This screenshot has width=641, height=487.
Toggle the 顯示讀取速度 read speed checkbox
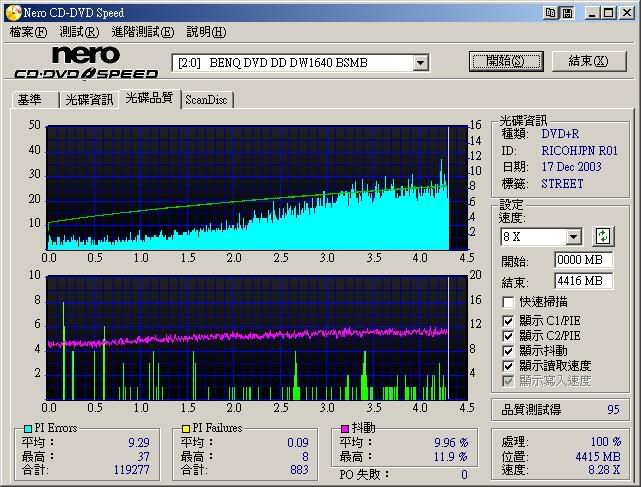click(x=508, y=366)
